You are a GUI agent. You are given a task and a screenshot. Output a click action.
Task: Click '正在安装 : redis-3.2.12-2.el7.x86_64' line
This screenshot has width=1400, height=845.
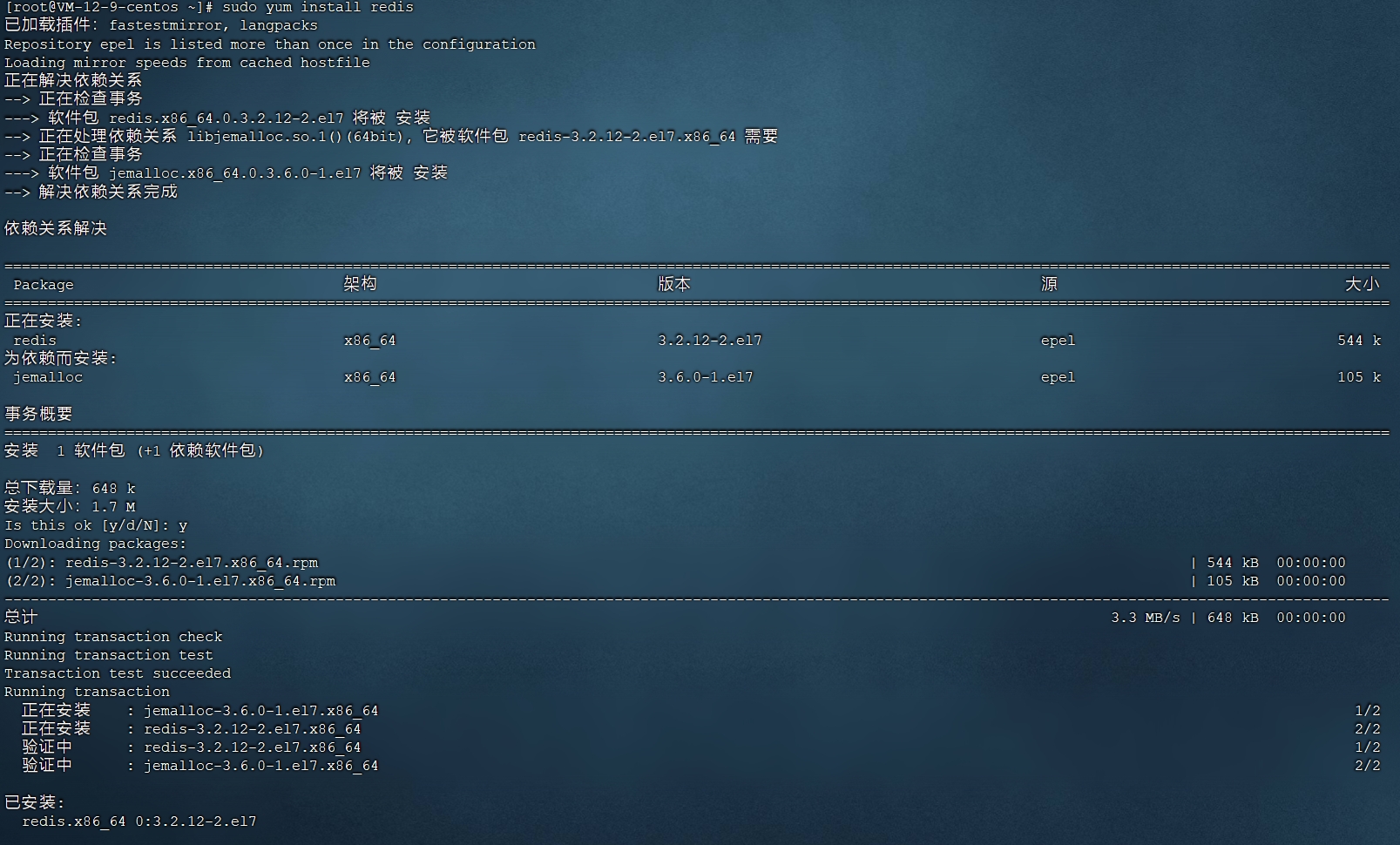coord(192,728)
